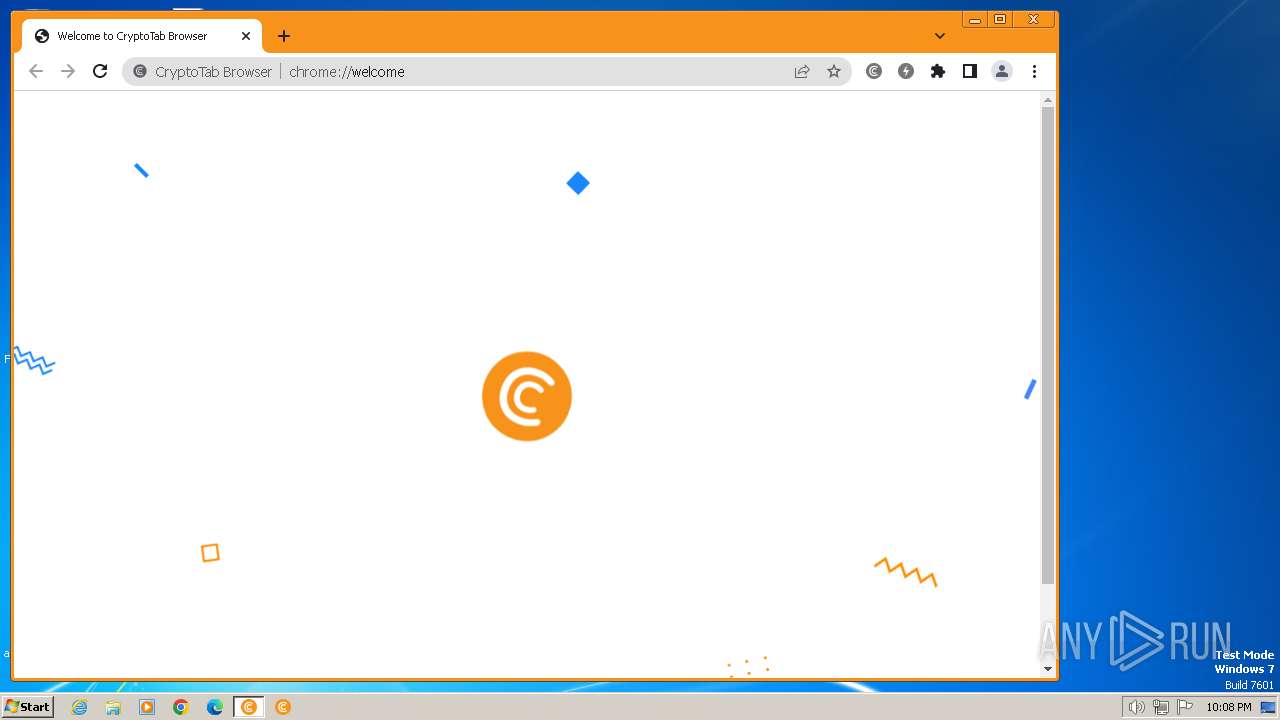The image size is (1280, 720).
Task: Click the lightning bolt extension icon
Action: pyautogui.click(x=906, y=71)
